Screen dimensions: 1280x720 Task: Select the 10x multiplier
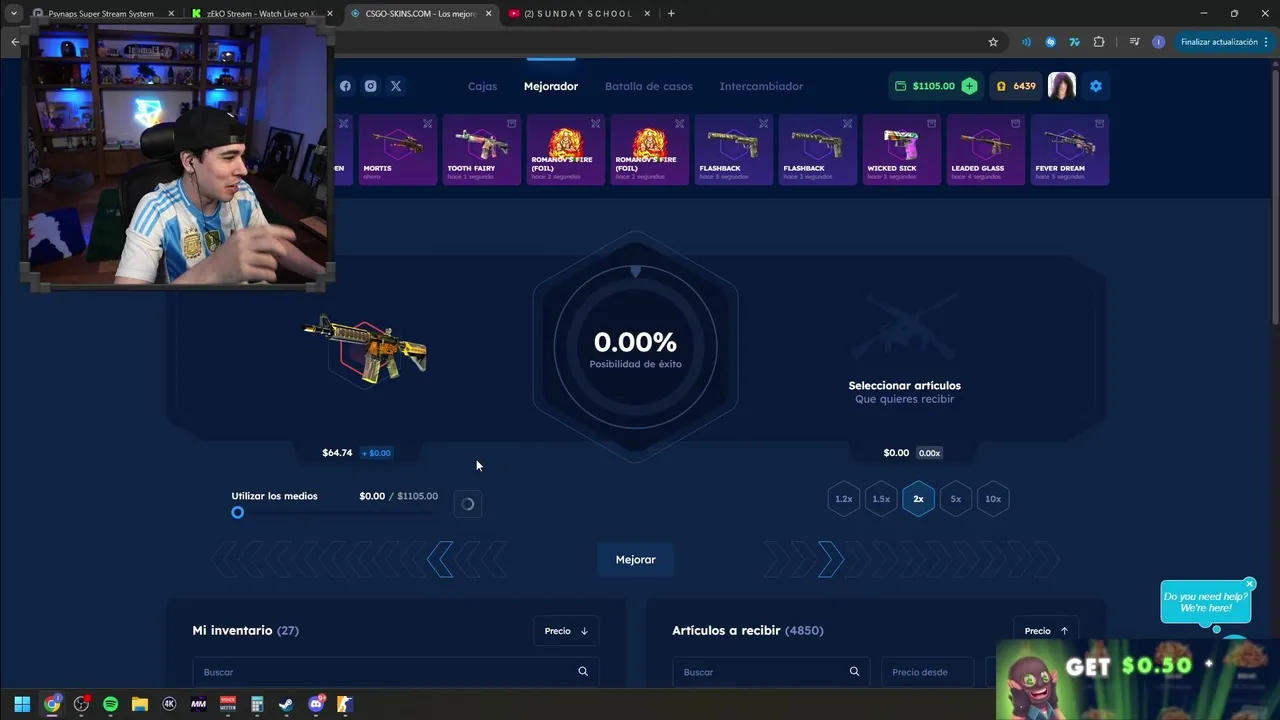993,499
